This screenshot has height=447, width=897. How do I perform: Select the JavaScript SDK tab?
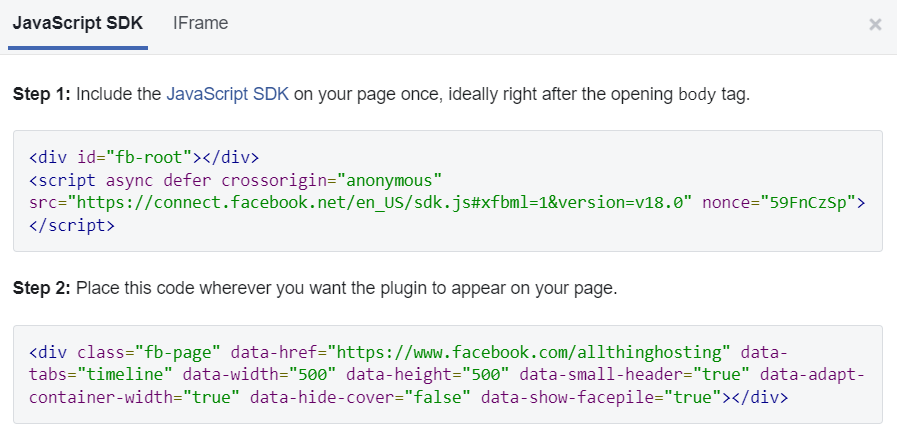(x=78, y=23)
